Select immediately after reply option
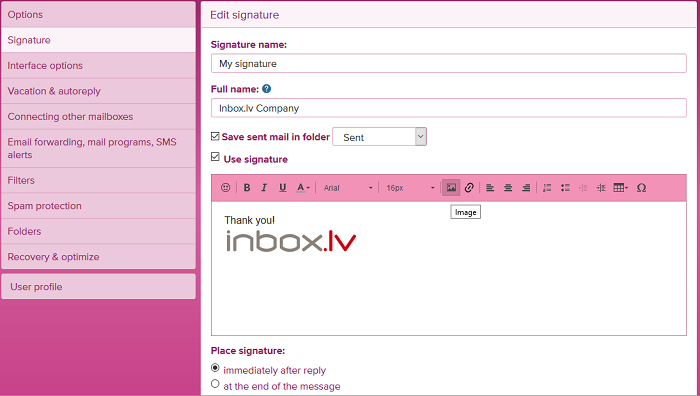Image resolution: width=700 pixels, height=396 pixels. click(x=215, y=368)
